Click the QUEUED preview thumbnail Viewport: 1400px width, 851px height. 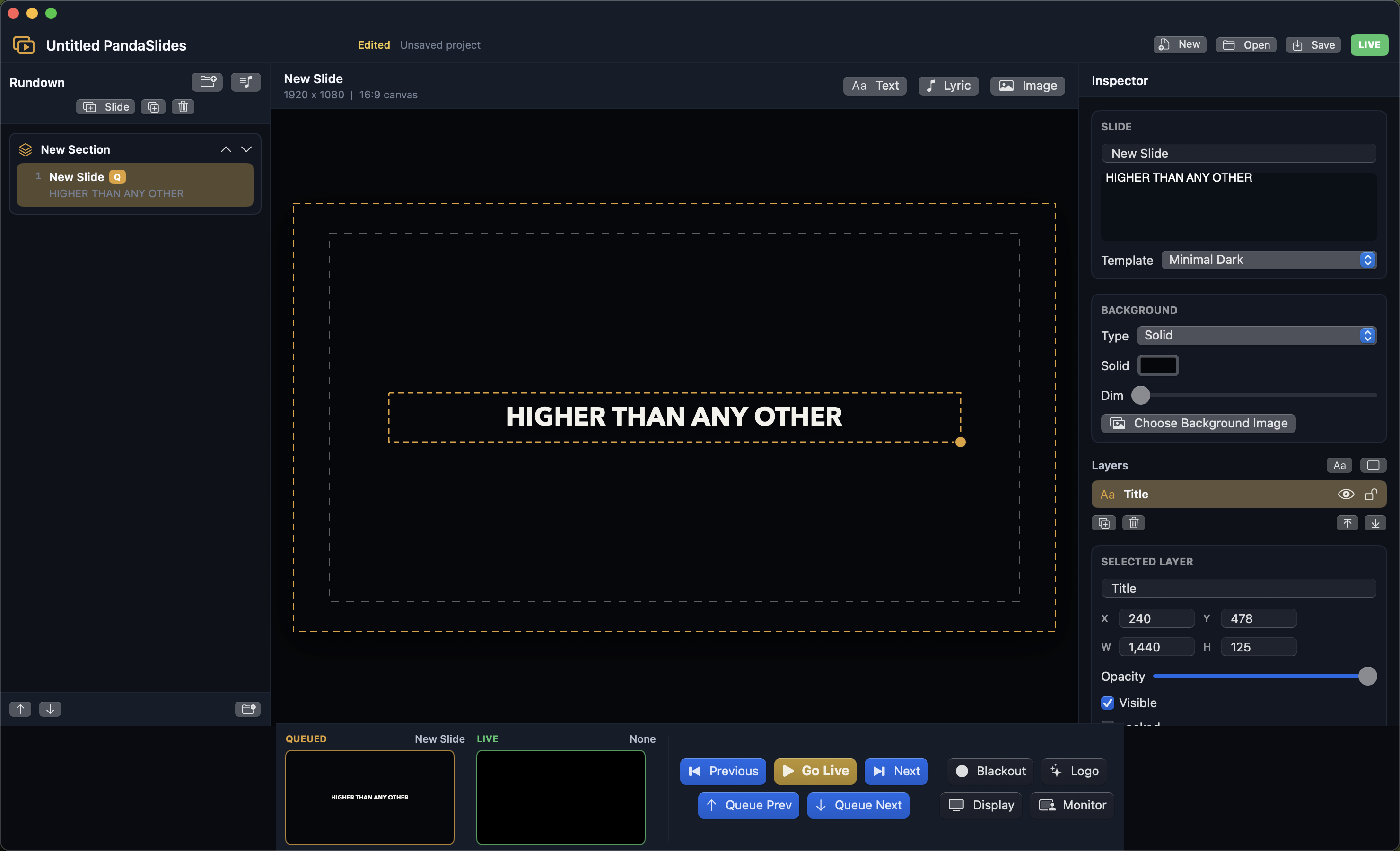point(369,797)
